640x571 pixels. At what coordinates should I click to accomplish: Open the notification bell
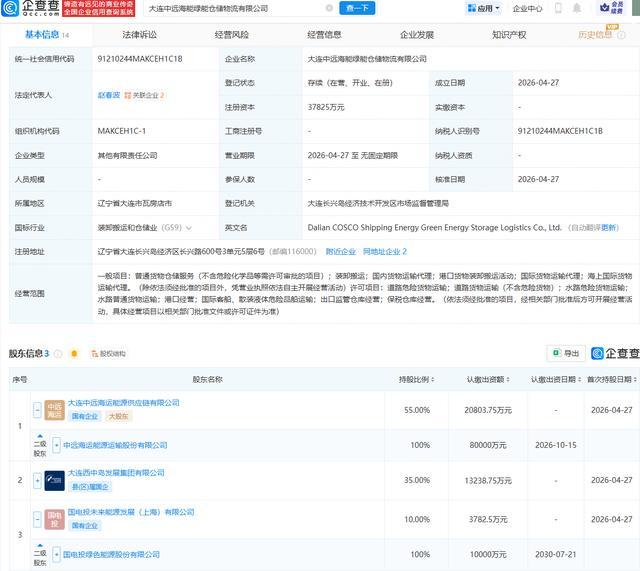[x=577, y=8]
